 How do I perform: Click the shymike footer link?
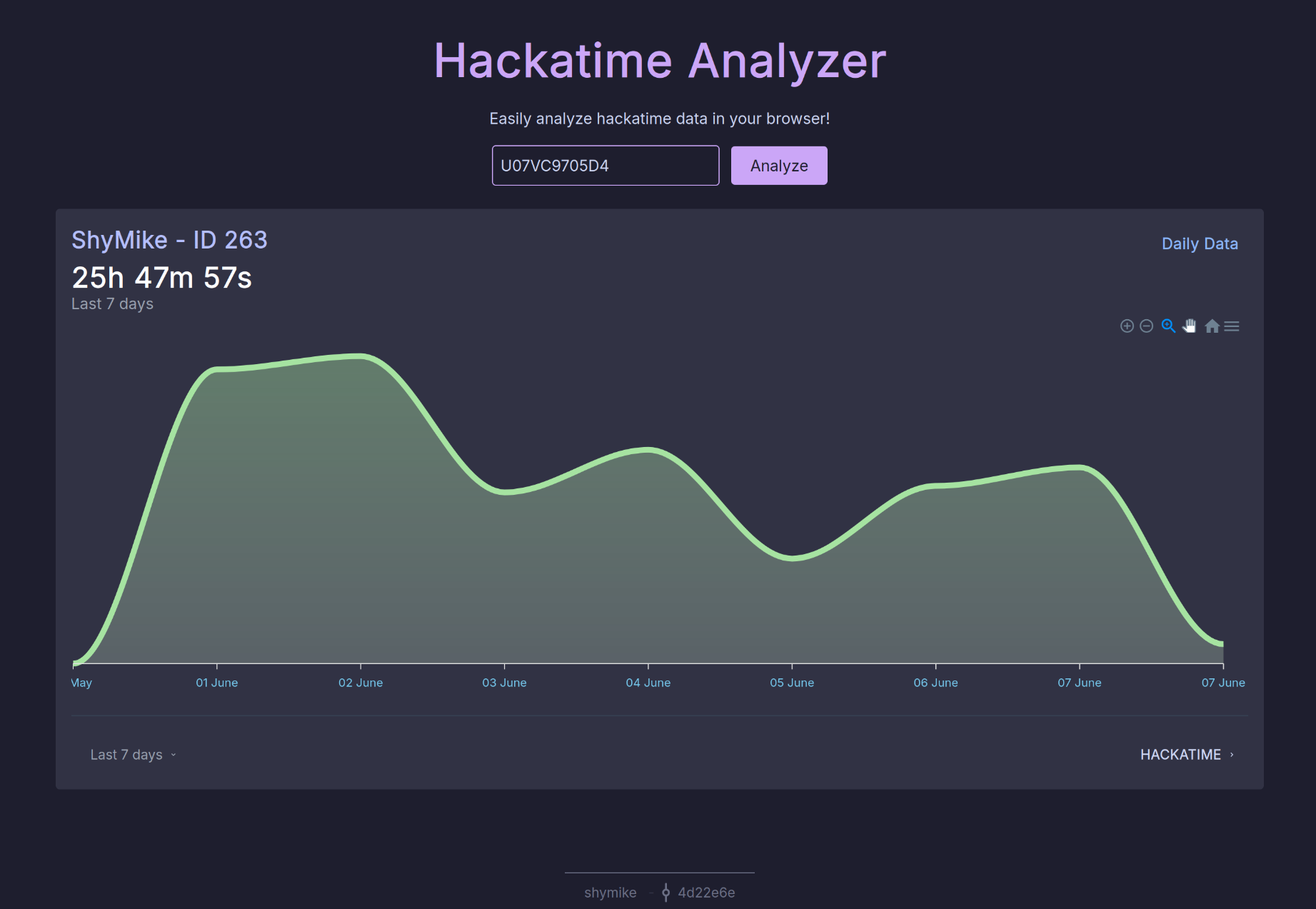tap(610, 893)
